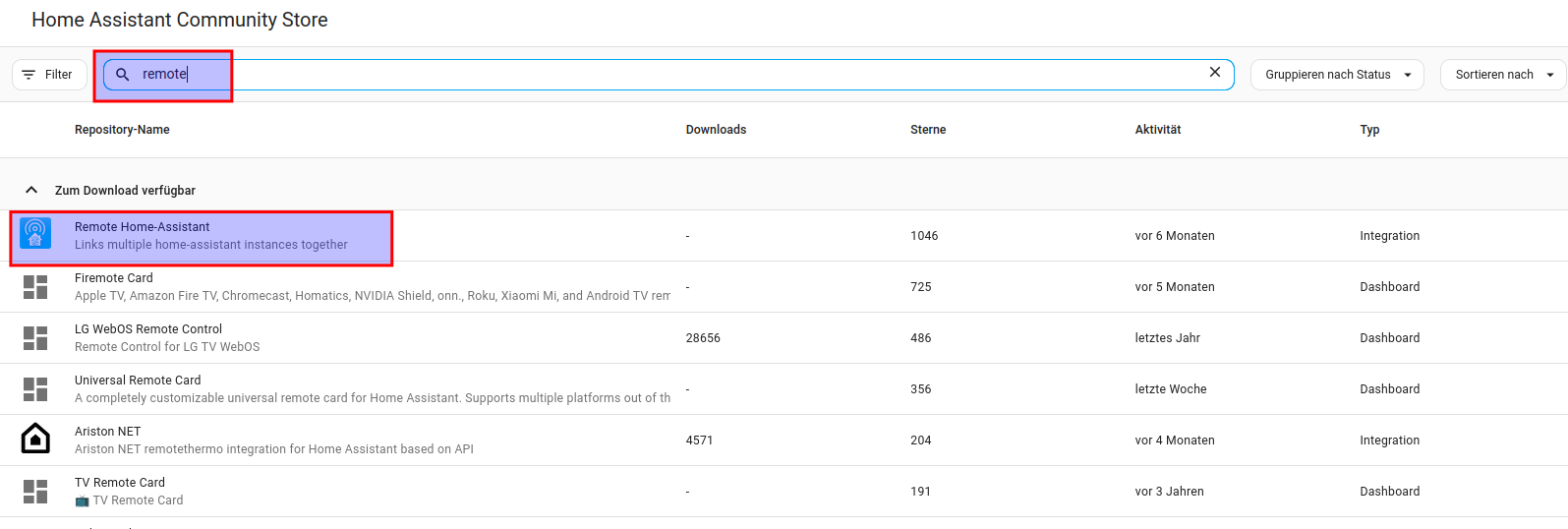
Task: Click the magnifier search icon
Action: [x=123, y=75]
